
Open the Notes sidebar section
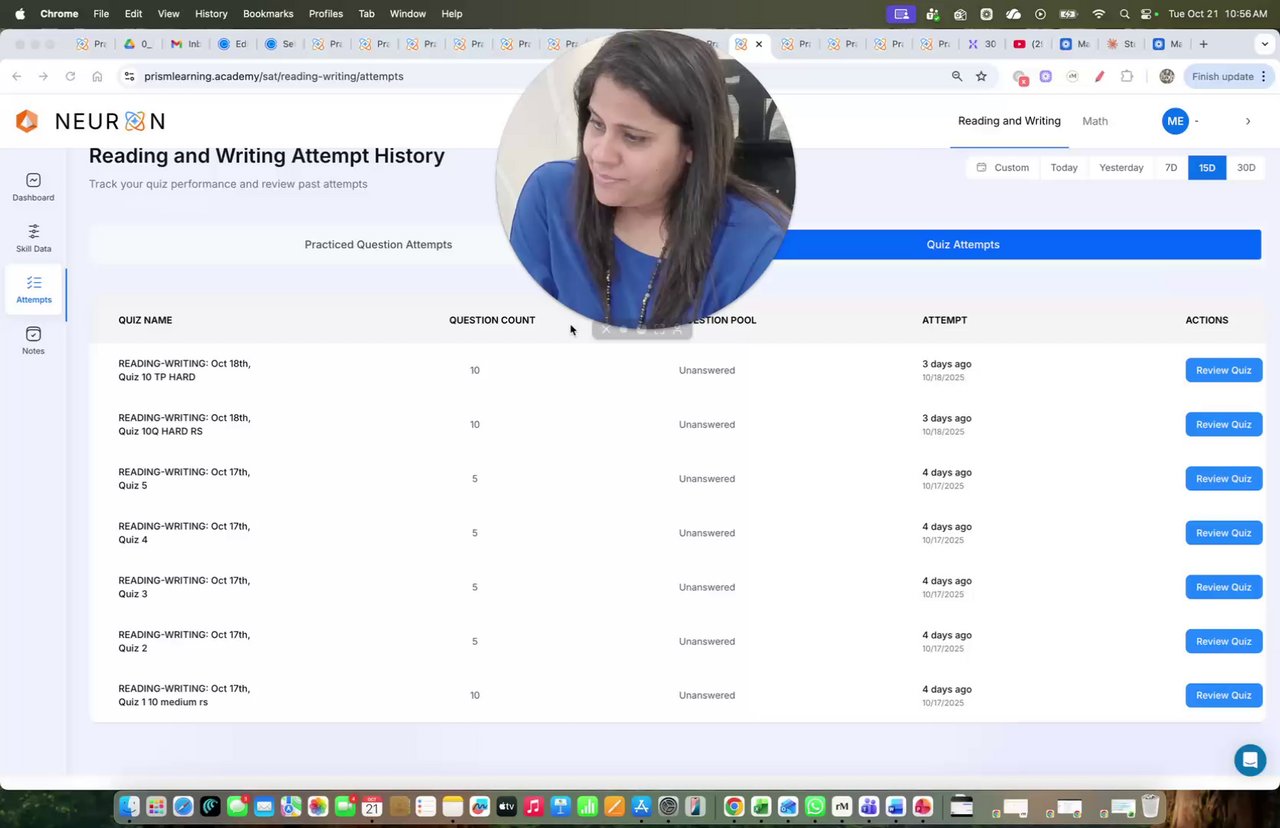(x=33, y=340)
